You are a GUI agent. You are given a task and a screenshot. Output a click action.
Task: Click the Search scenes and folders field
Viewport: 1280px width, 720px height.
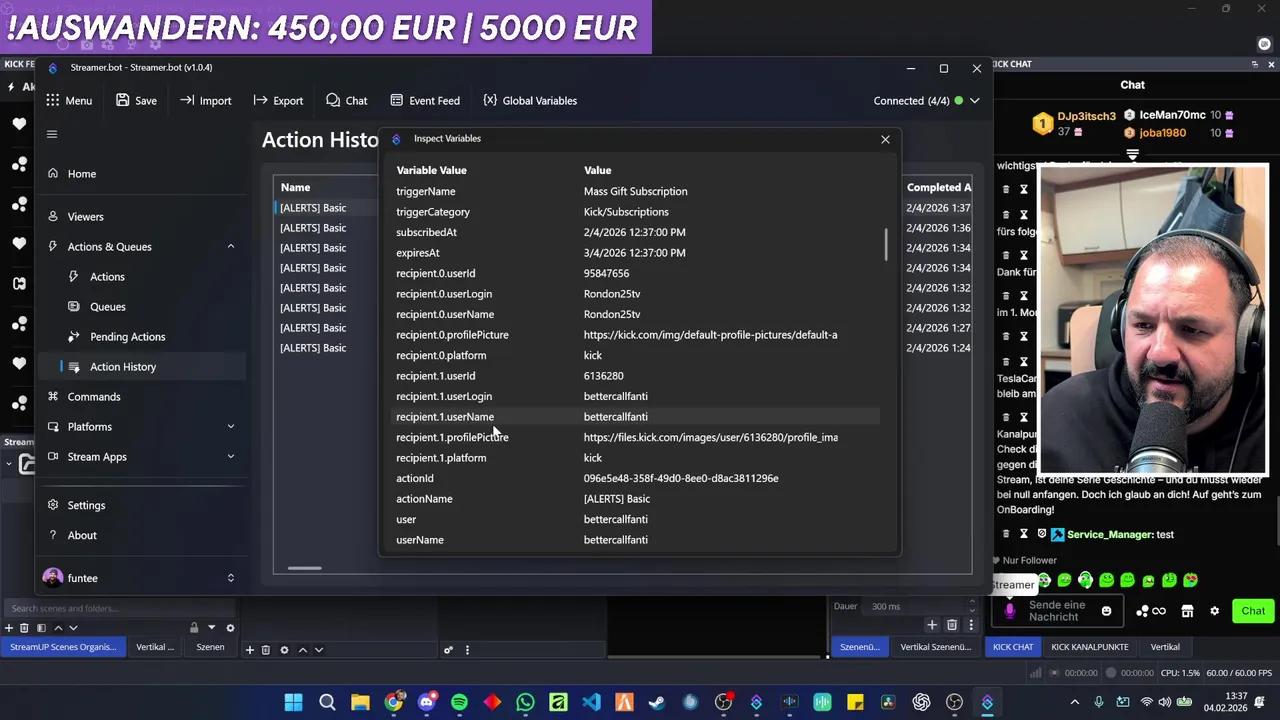point(118,608)
